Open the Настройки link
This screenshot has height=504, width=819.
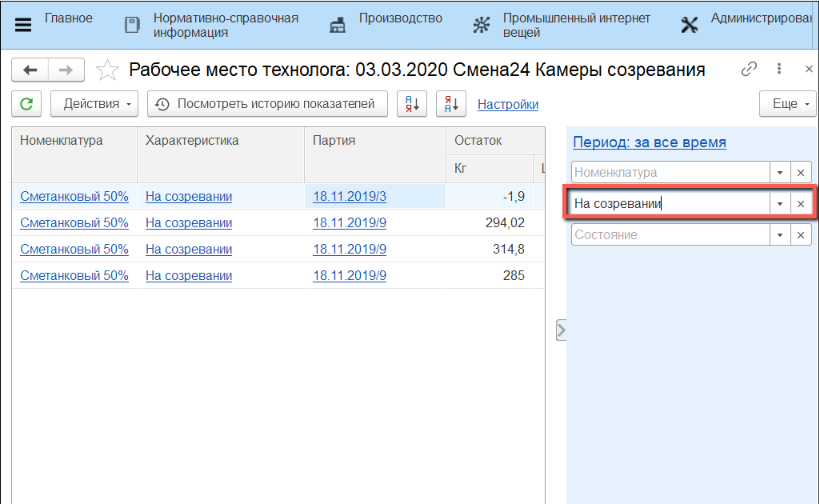(x=508, y=104)
